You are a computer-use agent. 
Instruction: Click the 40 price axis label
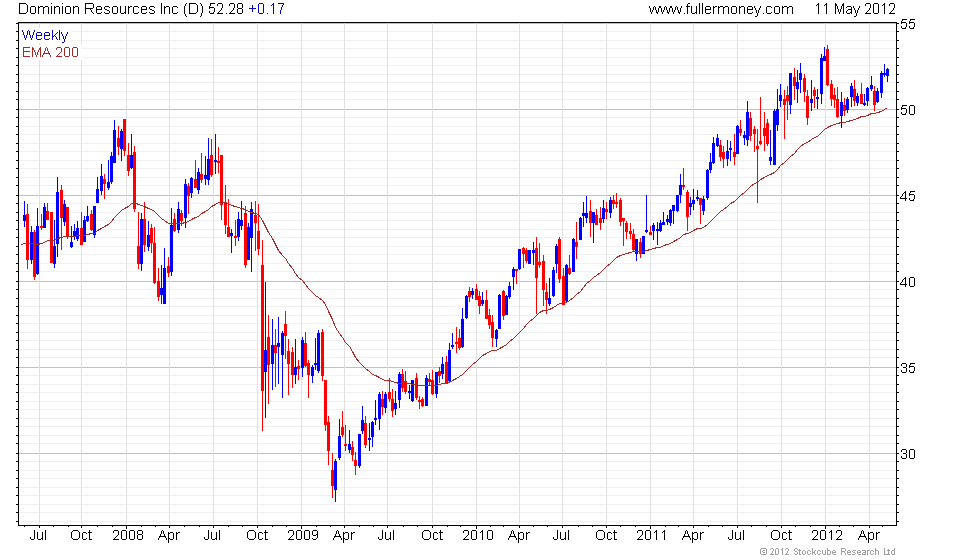point(908,282)
